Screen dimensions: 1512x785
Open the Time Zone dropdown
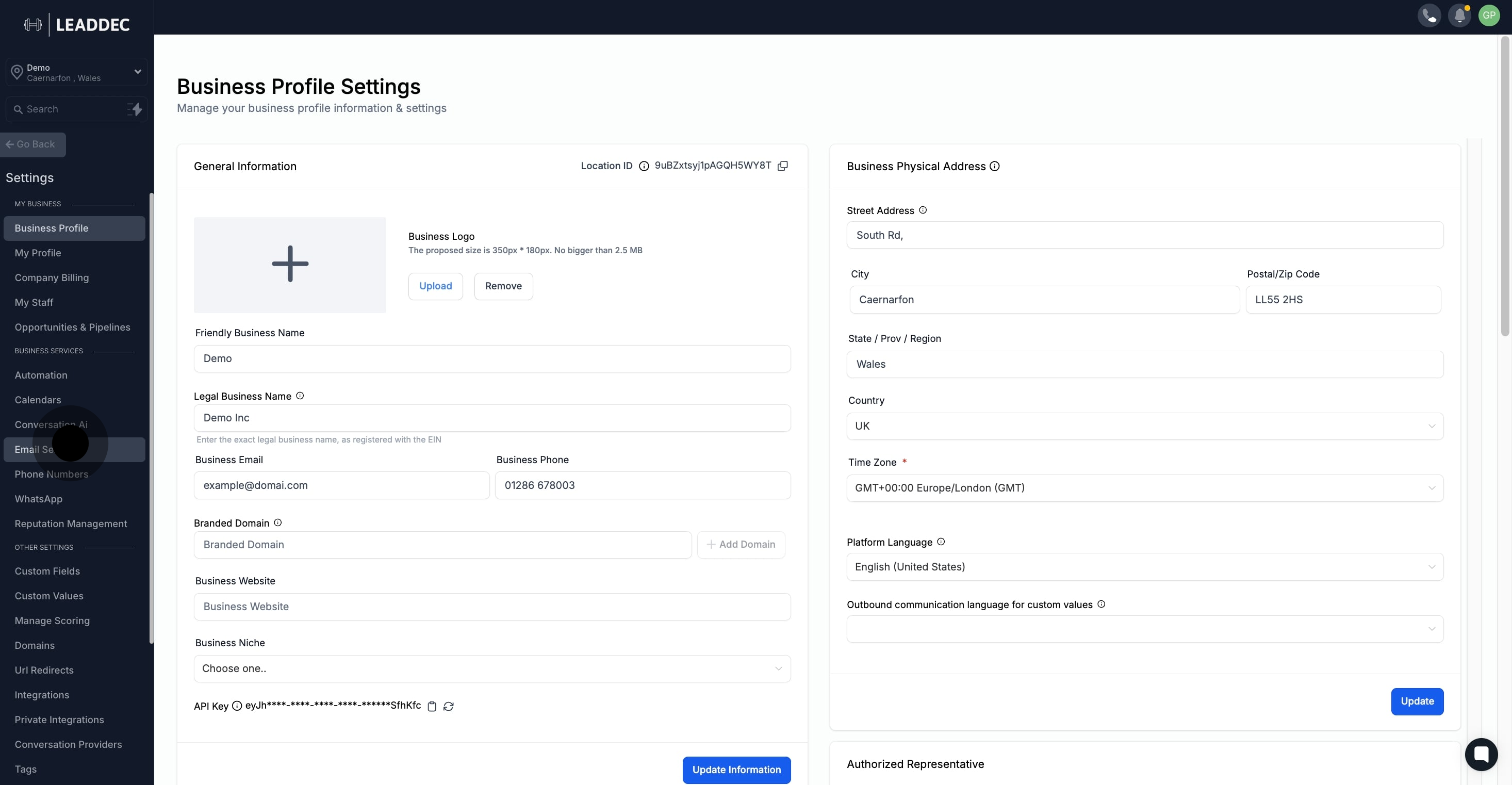click(1144, 488)
